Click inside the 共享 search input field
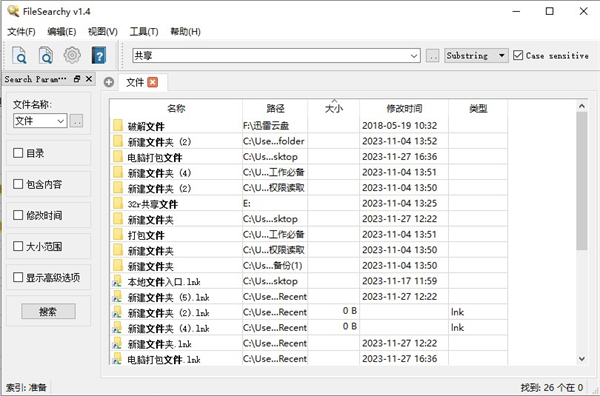600x396 pixels. pos(271,56)
